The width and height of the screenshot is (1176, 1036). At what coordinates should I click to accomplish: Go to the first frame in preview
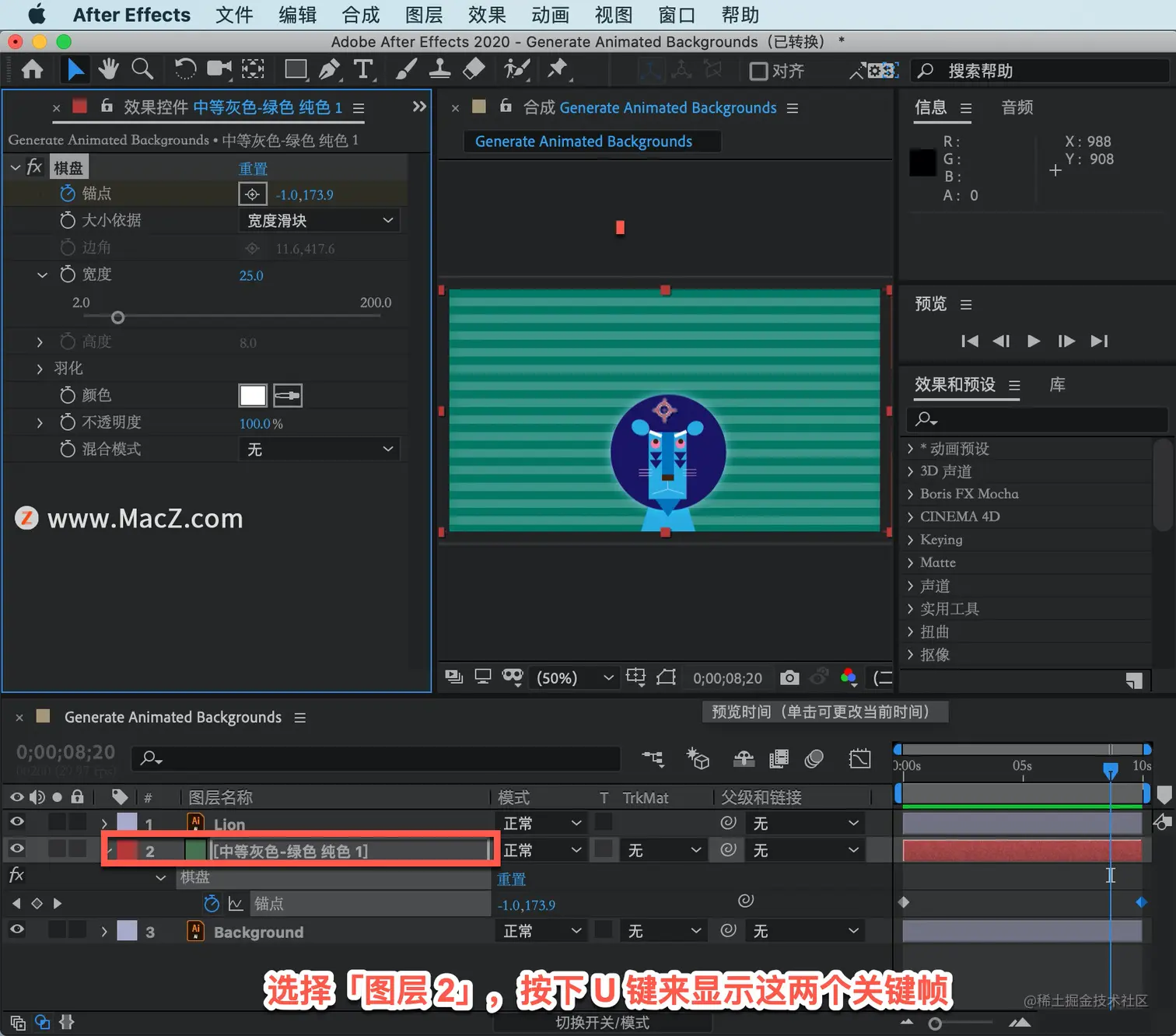tap(970, 341)
